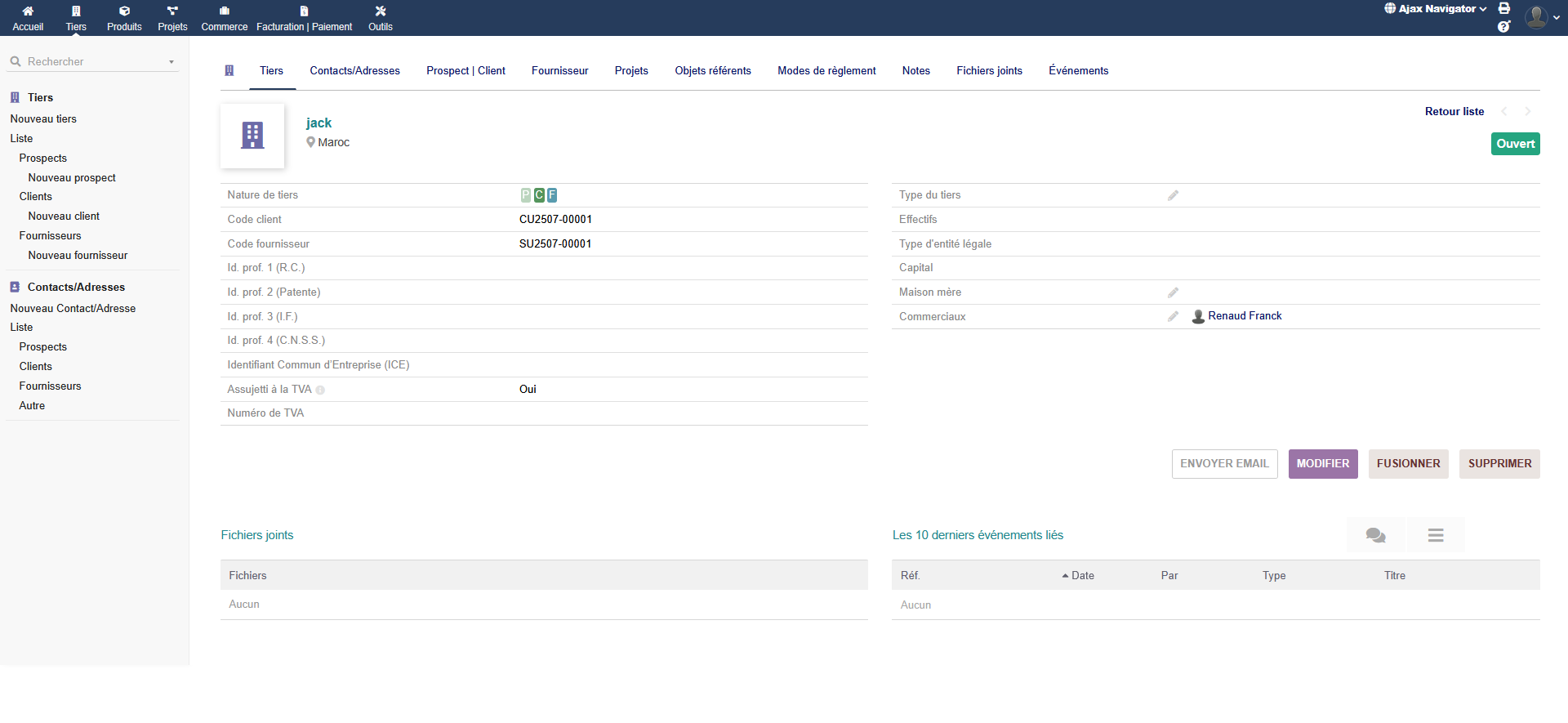Go to Accueil home icon
This screenshot has height=723, width=1568.
28,11
